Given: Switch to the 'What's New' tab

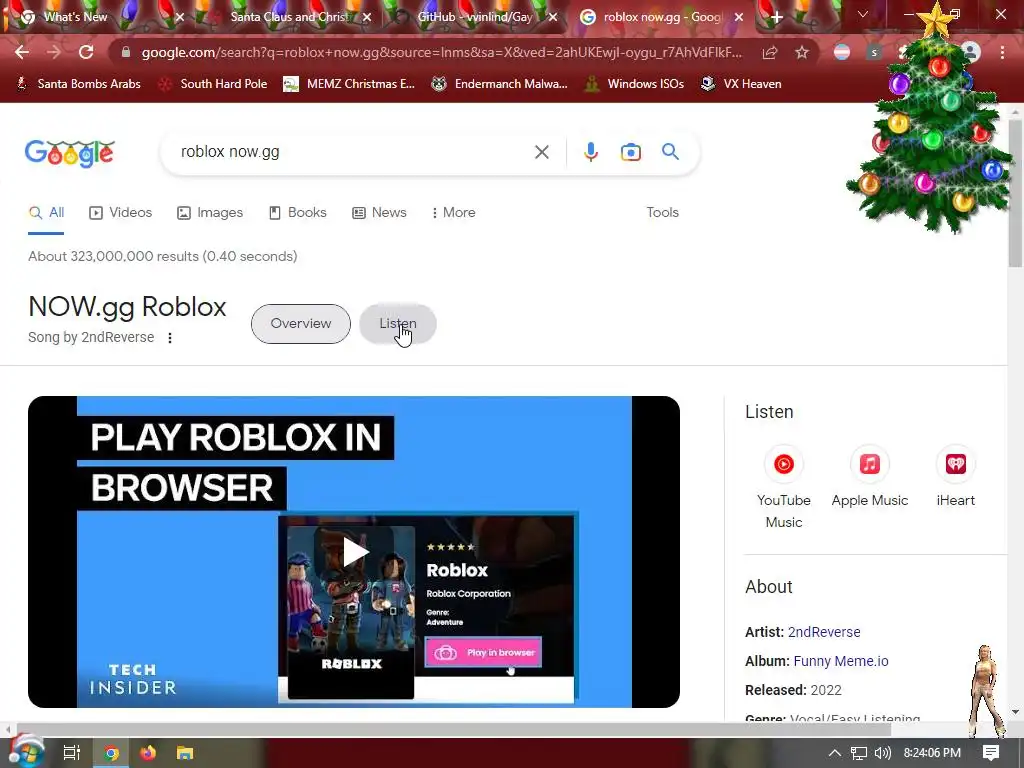Looking at the screenshot, I should click(75, 17).
